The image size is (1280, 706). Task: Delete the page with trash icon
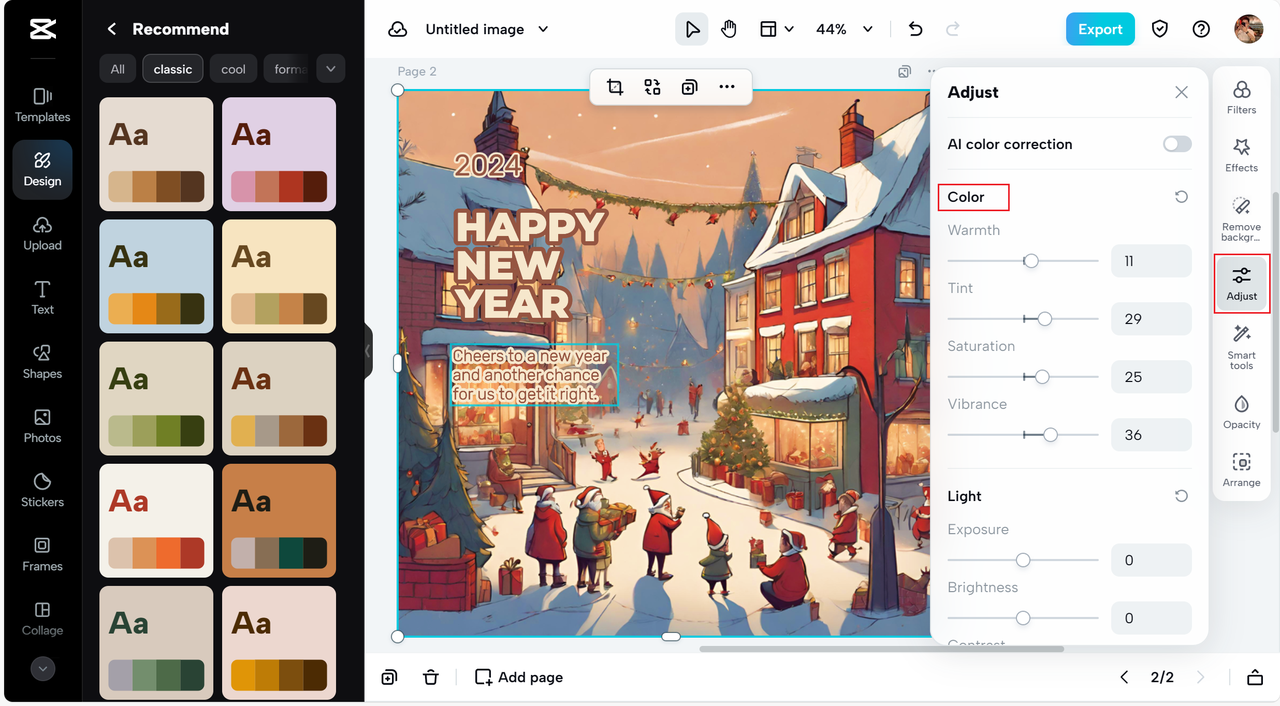[x=431, y=677]
